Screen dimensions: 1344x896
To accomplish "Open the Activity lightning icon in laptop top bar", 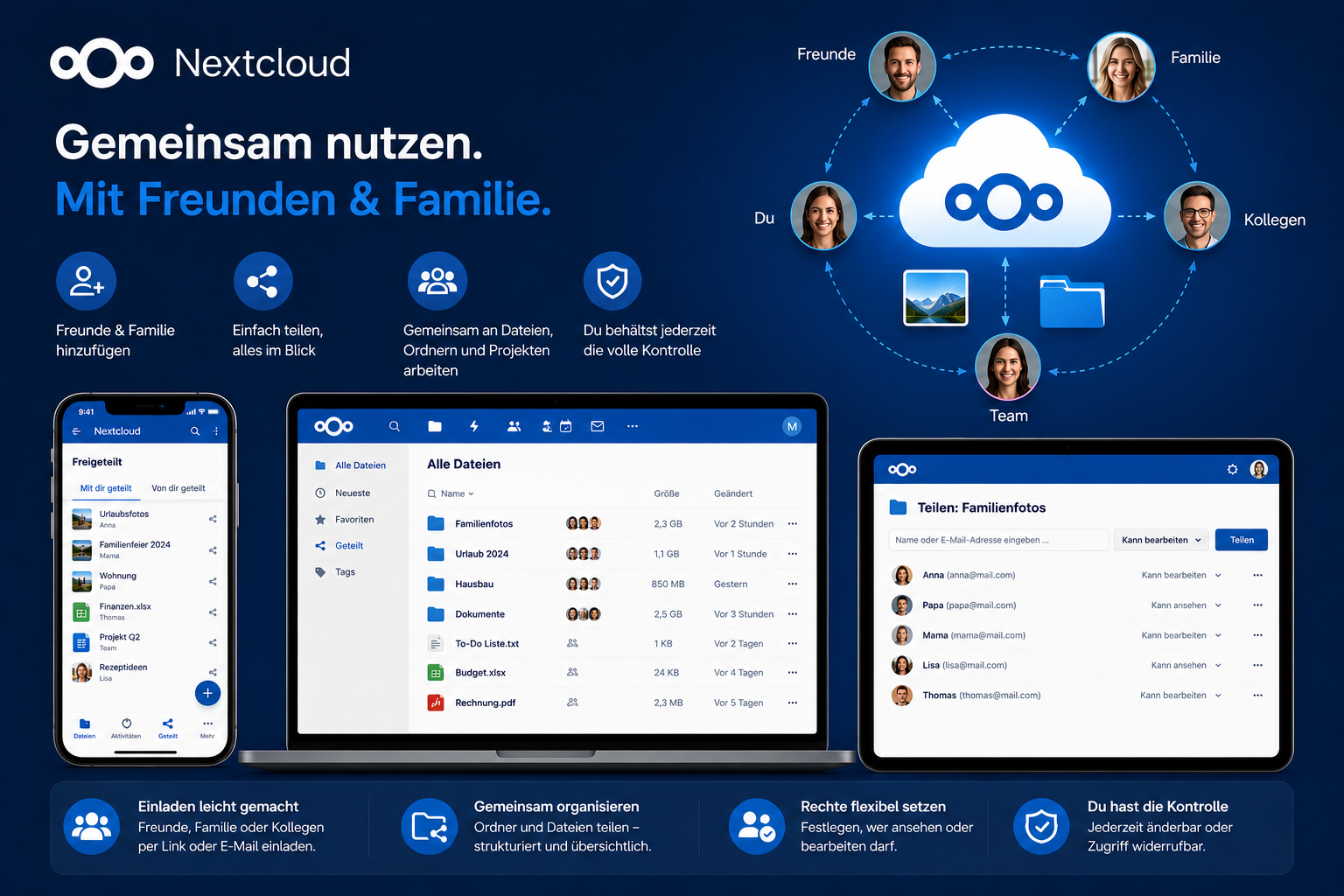I will pyautogui.click(x=474, y=426).
